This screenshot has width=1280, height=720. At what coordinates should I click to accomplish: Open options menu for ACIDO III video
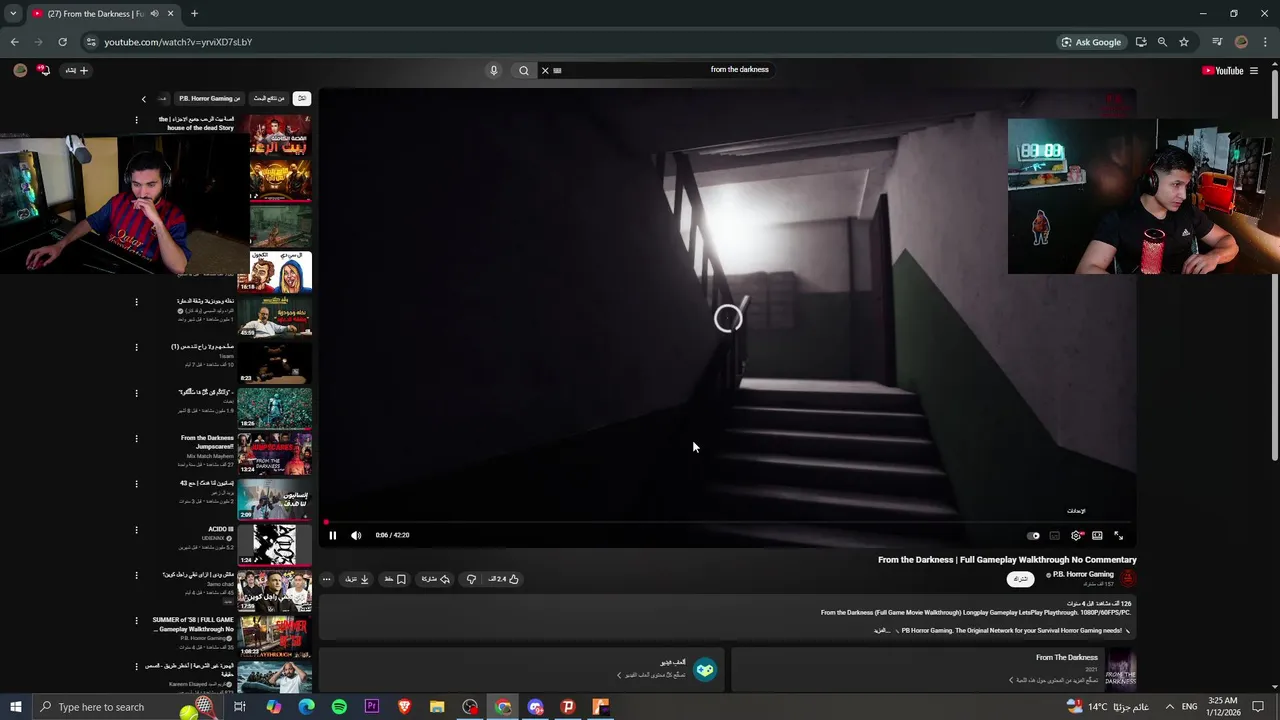tap(136, 530)
